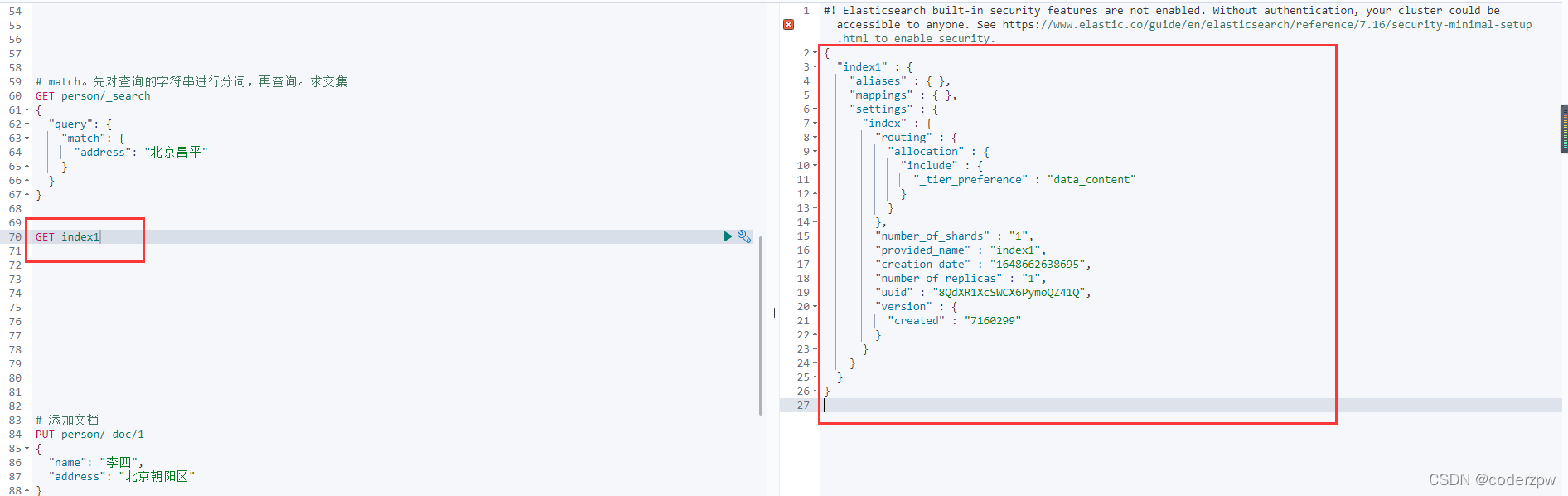This screenshot has height=496, width=1568.
Task: Open the wrench actions menu for GET index1
Action: pos(744,236)
